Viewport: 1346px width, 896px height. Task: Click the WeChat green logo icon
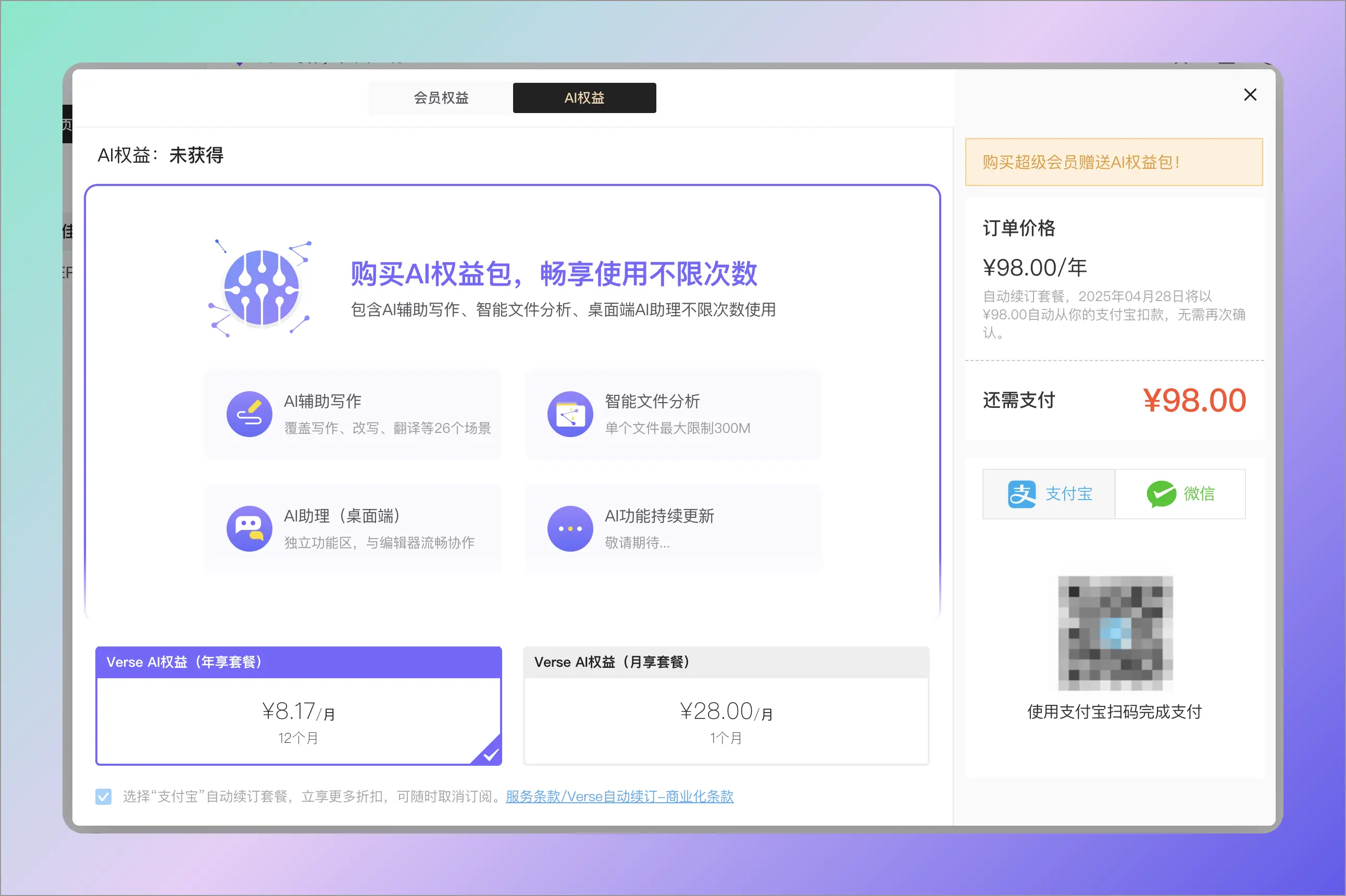1161,494
